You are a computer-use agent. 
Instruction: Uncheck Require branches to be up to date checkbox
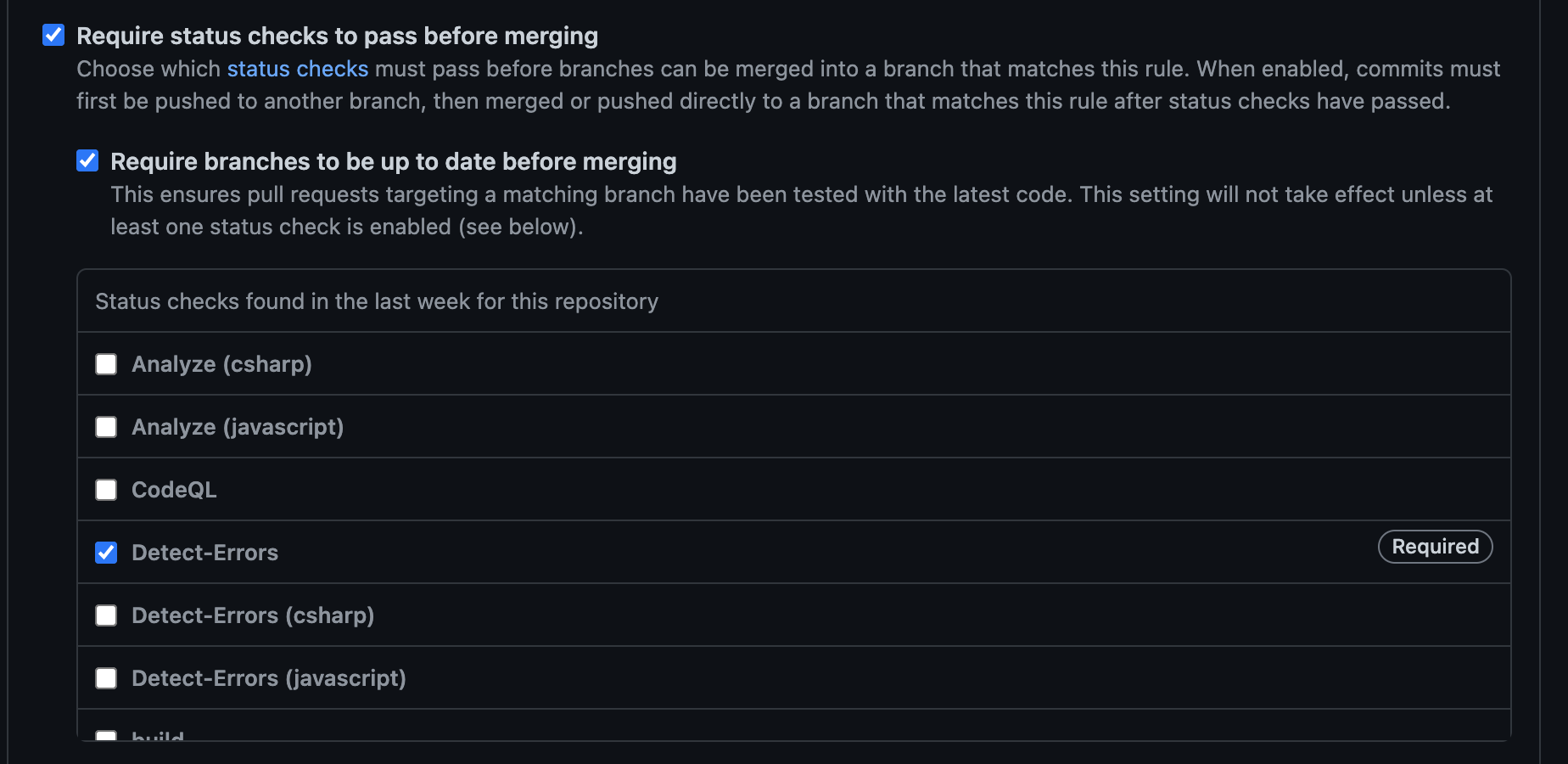point(87,160)
